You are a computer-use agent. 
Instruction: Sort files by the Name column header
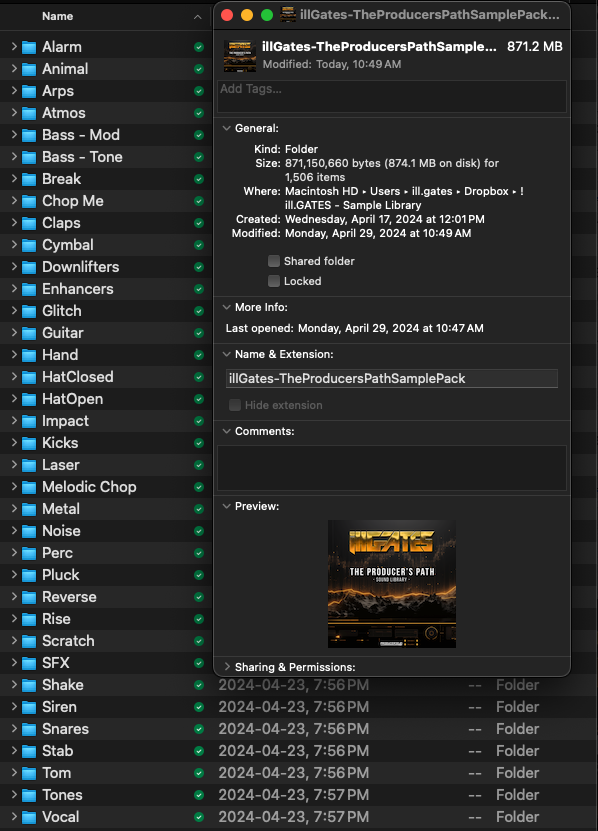click(x=57, y=16)
